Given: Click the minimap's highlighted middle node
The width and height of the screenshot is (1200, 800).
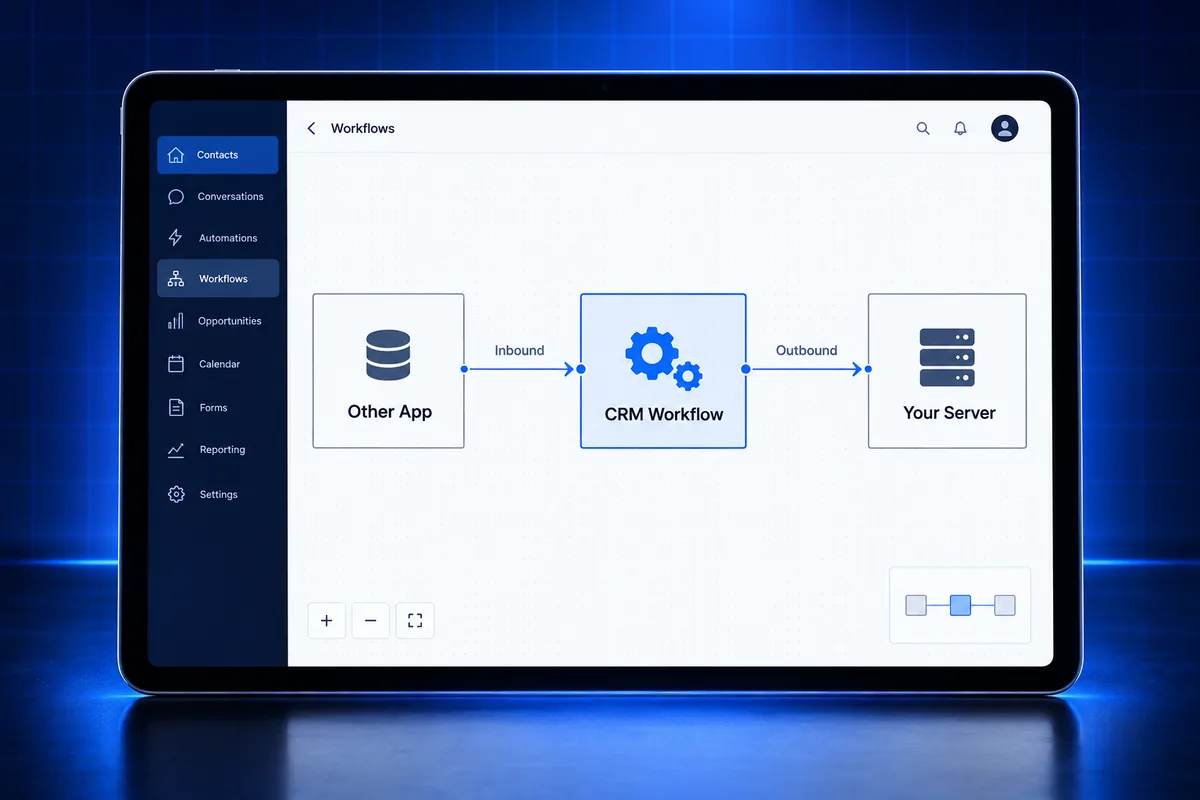Looking at the screenshot, I should click(960, 605).
